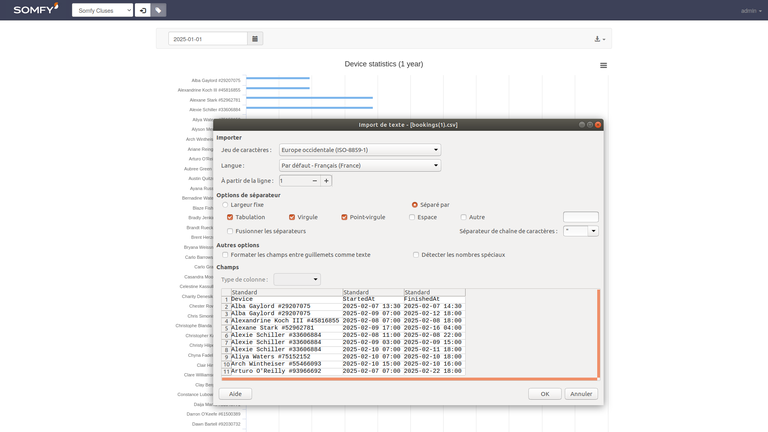
Task: Click the tag icon button
Action: 158,10
